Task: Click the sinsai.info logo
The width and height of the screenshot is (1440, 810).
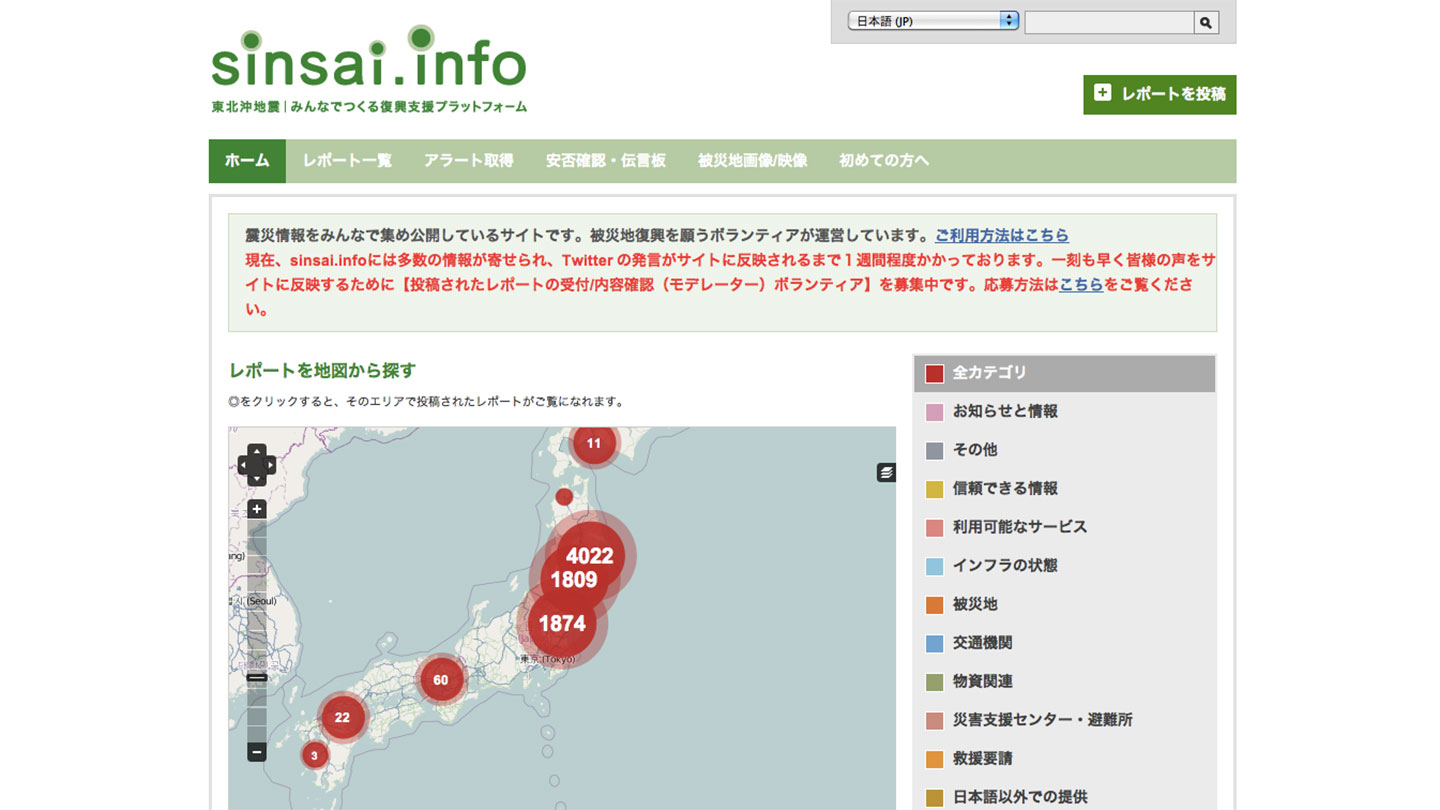Action: (x=368, y=63)
